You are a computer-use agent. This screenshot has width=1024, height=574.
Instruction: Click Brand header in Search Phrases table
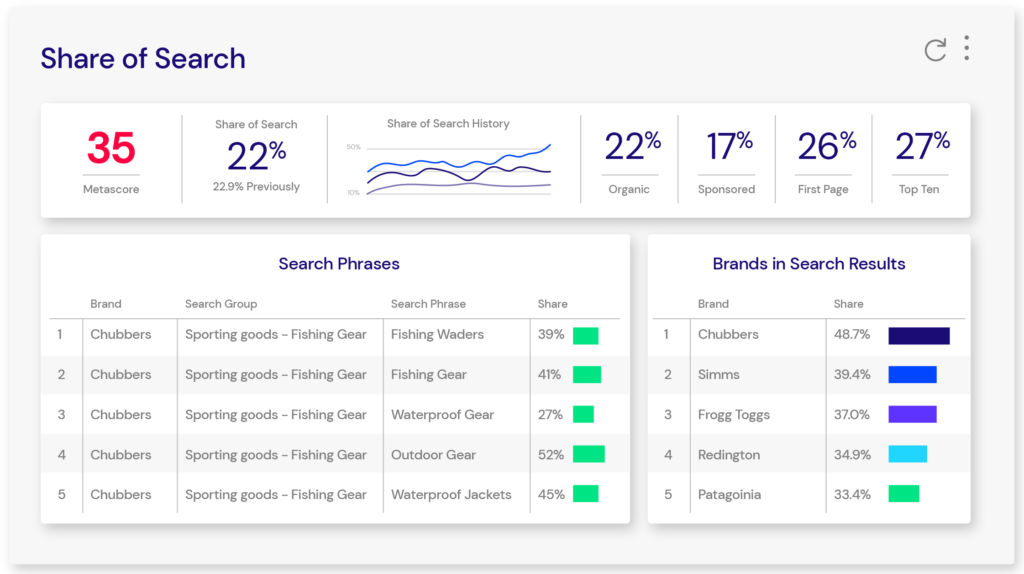106,304
